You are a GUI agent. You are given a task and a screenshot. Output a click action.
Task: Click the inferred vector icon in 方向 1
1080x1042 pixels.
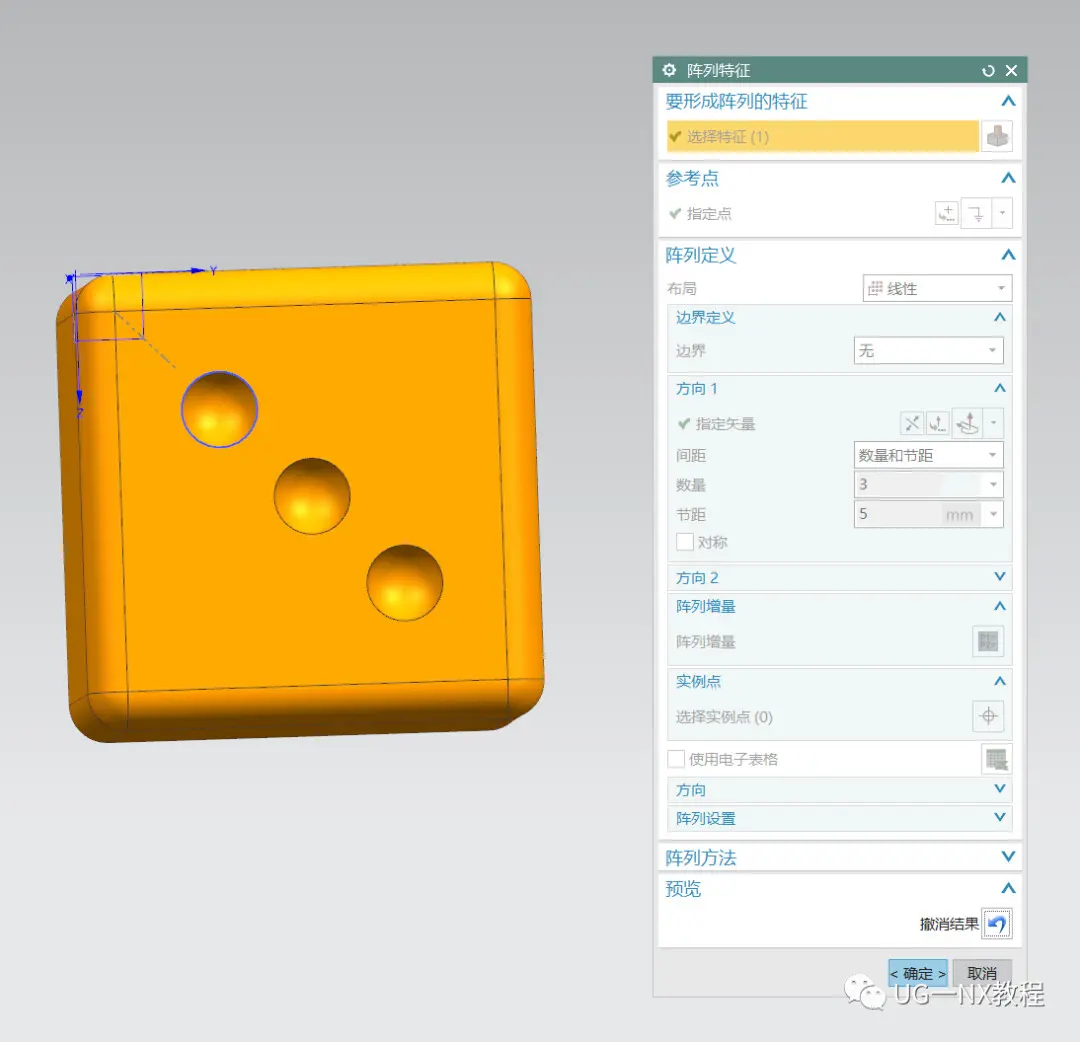pyautogui.click(x=968, y=424)
